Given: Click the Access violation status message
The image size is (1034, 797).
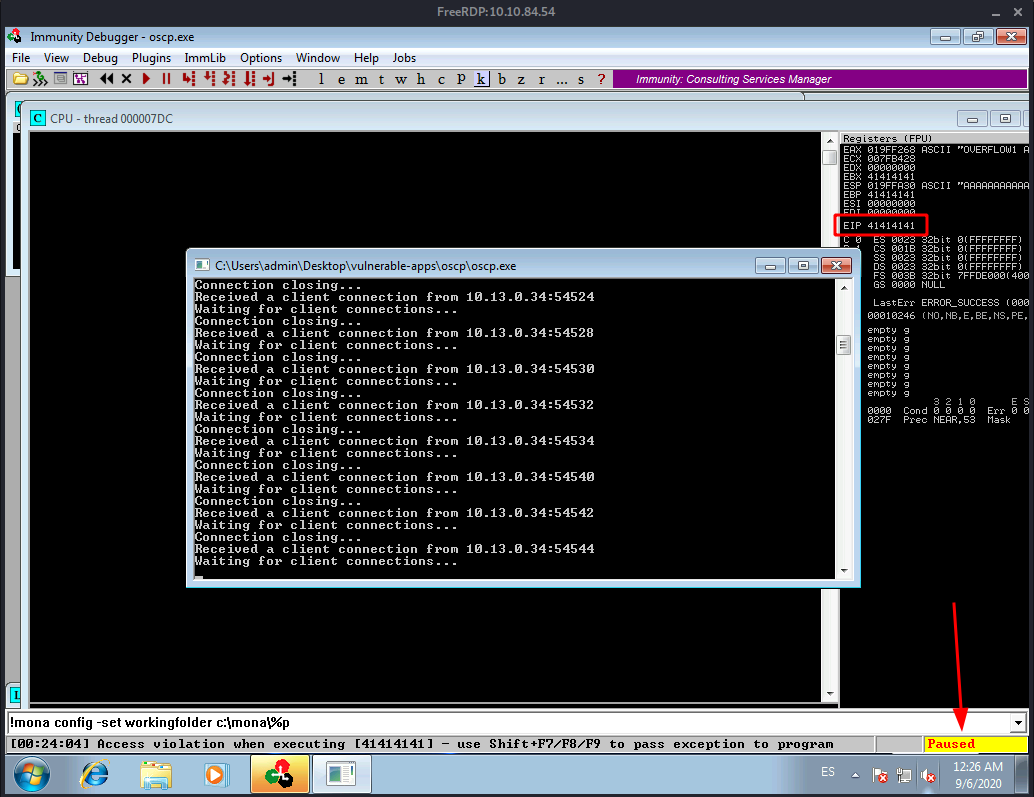Looking at the screenshot, I should [x=422, y=744].
